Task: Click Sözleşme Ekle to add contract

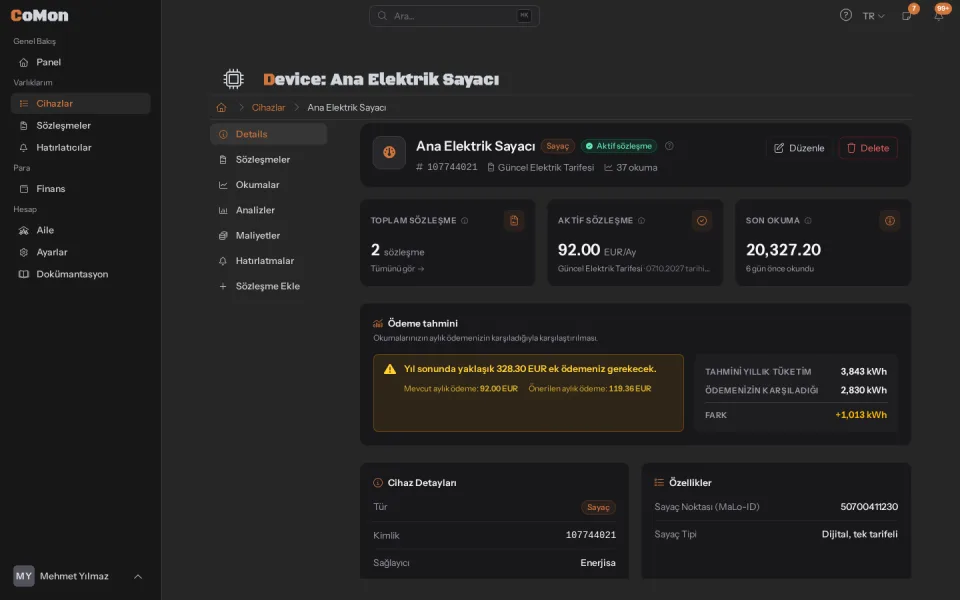Action: pos(268,286)
